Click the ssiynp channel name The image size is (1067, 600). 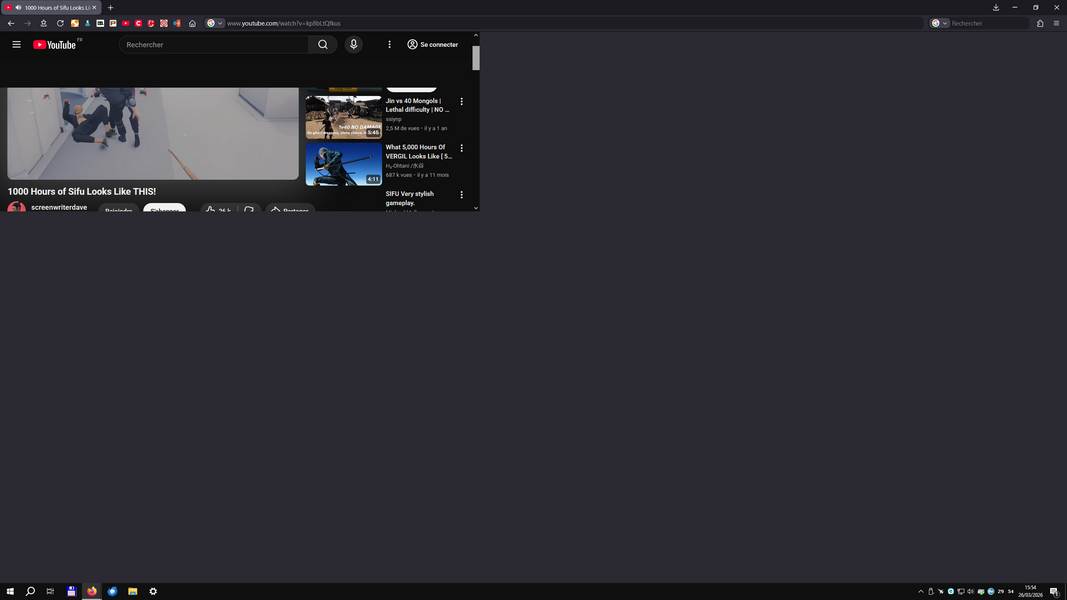(x=393, y=119)
